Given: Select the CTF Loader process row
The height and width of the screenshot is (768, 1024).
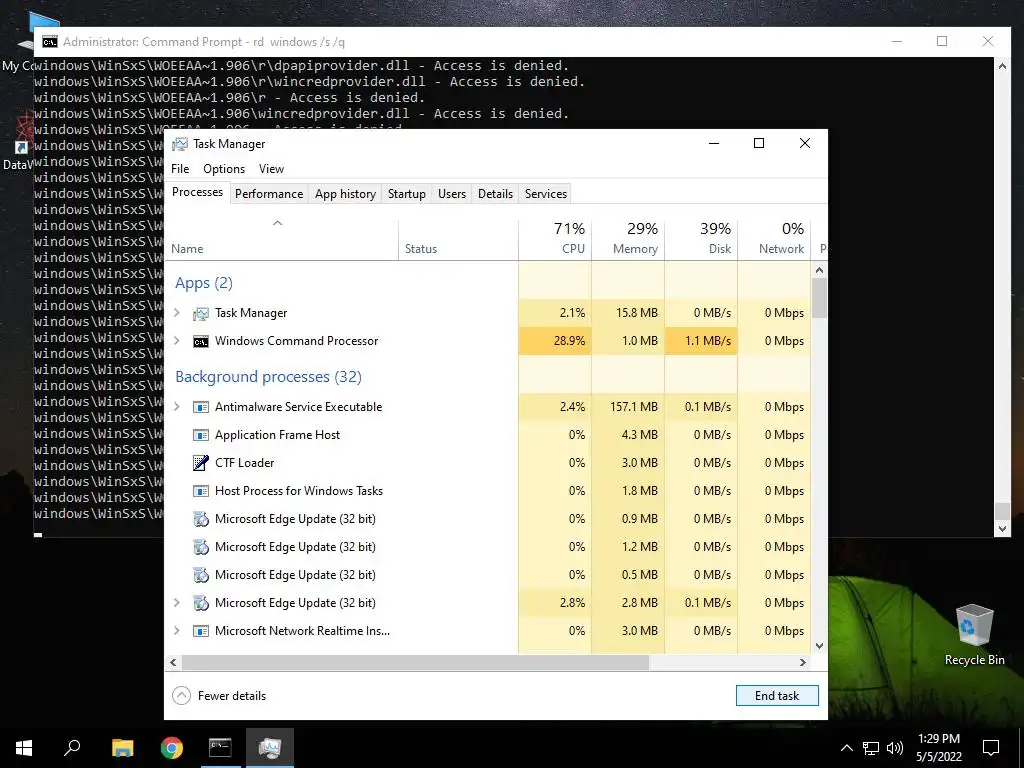Looking at the screenshot, I should pos(488,463).
